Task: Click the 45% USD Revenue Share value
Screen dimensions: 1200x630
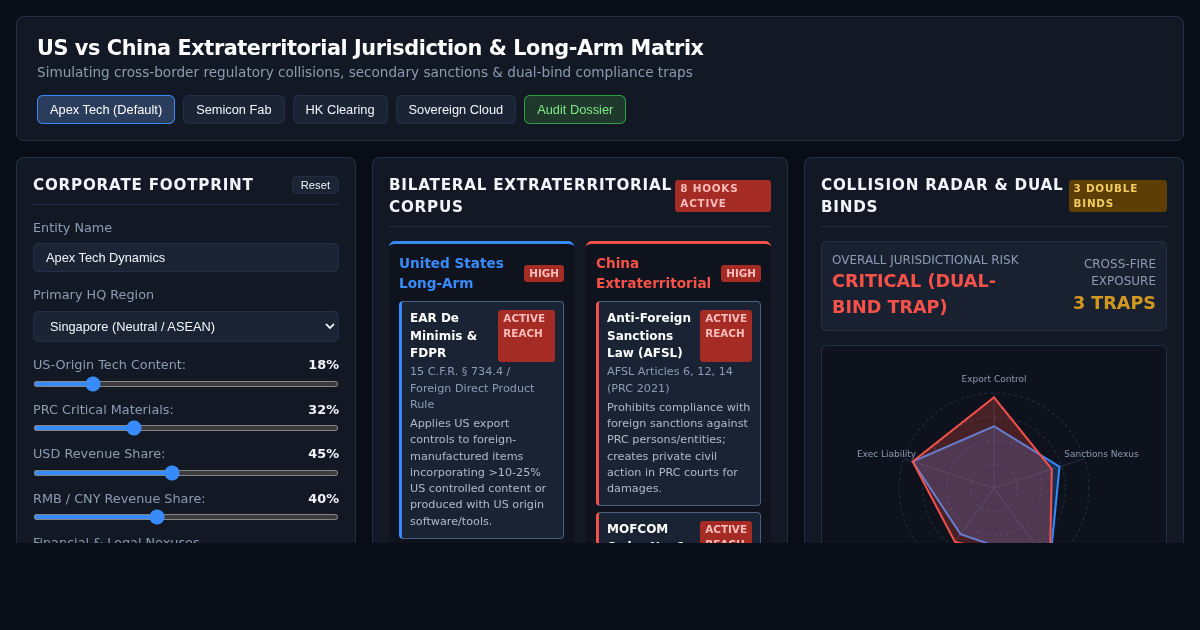Action: click(x=323, y=454)
